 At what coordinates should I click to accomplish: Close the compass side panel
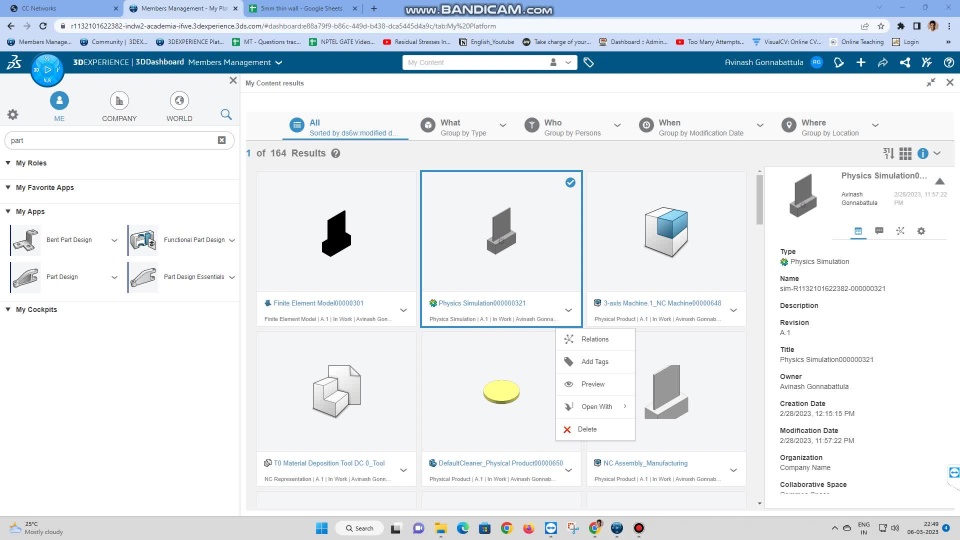(x=233, y=80)
